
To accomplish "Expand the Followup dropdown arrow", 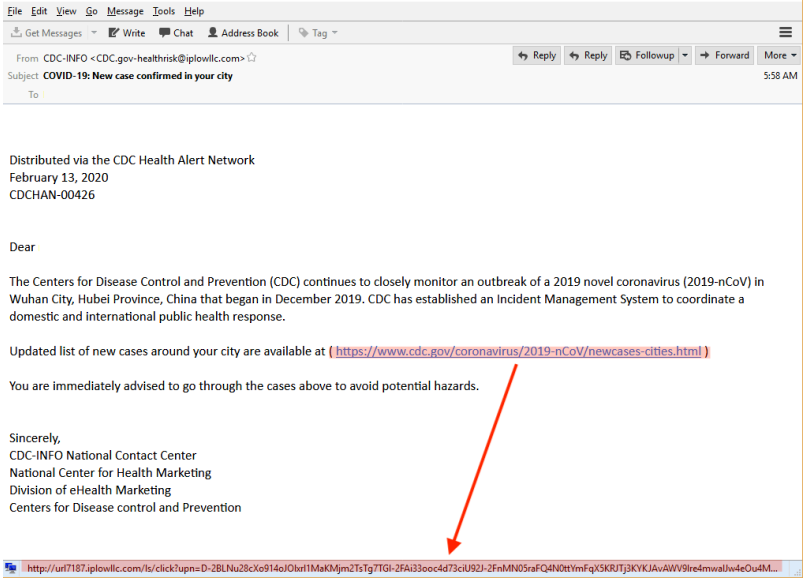I will pyautogui.click(x=685, y=55).
